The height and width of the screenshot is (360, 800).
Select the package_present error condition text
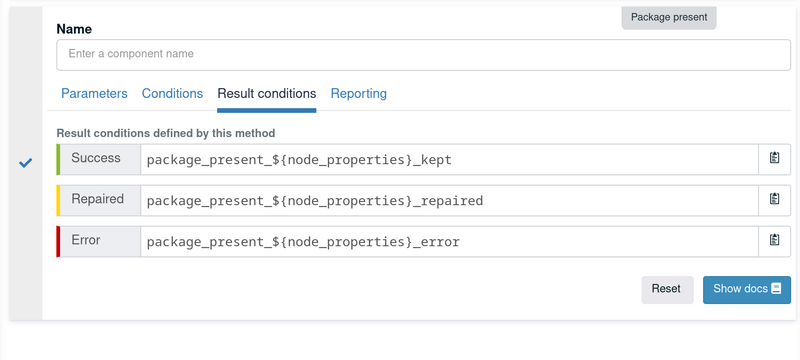(303, 242)
